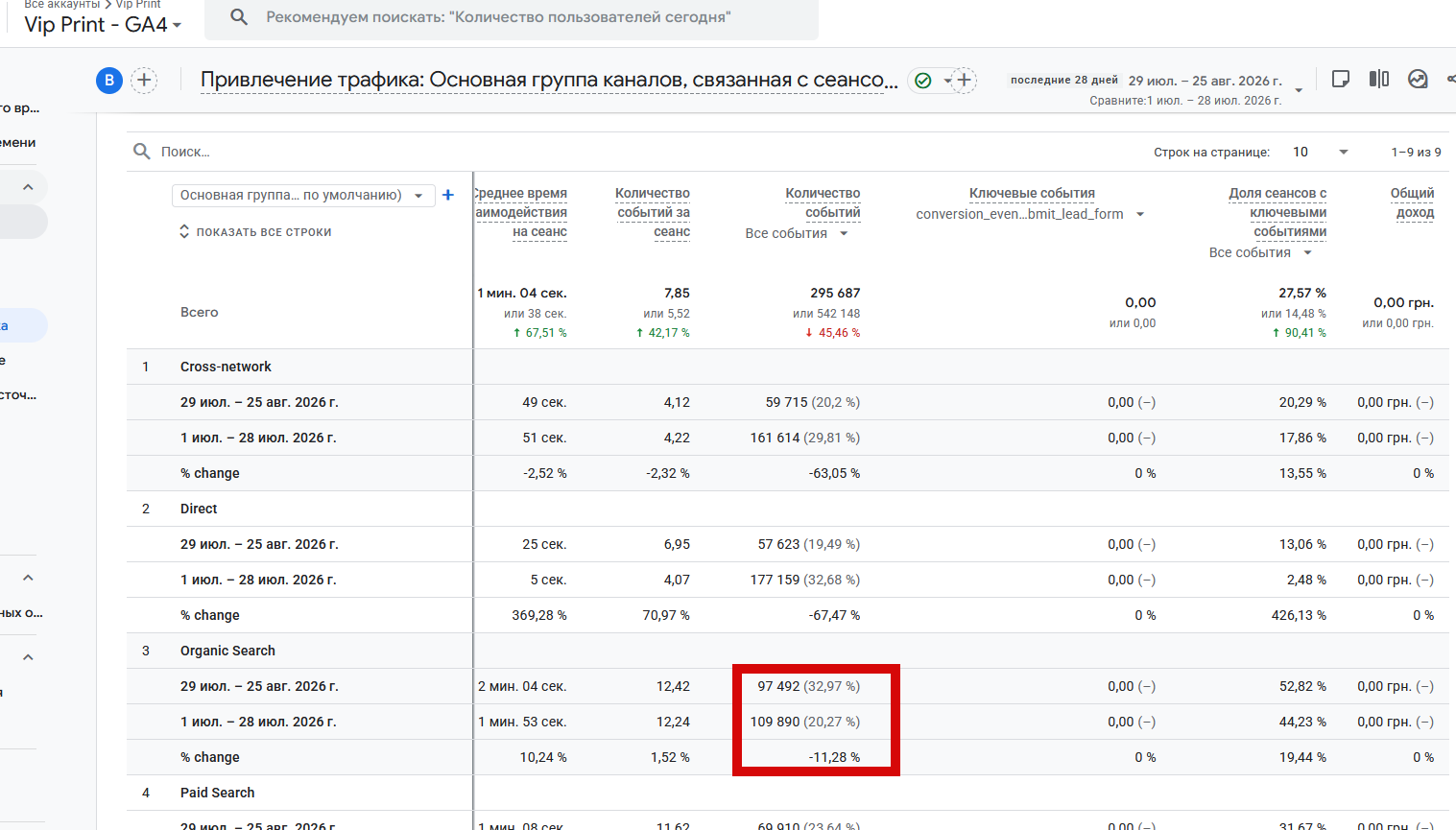1456x830 pixels.
Task: Click the blue B comparison badge
Action: pos(109,80)
